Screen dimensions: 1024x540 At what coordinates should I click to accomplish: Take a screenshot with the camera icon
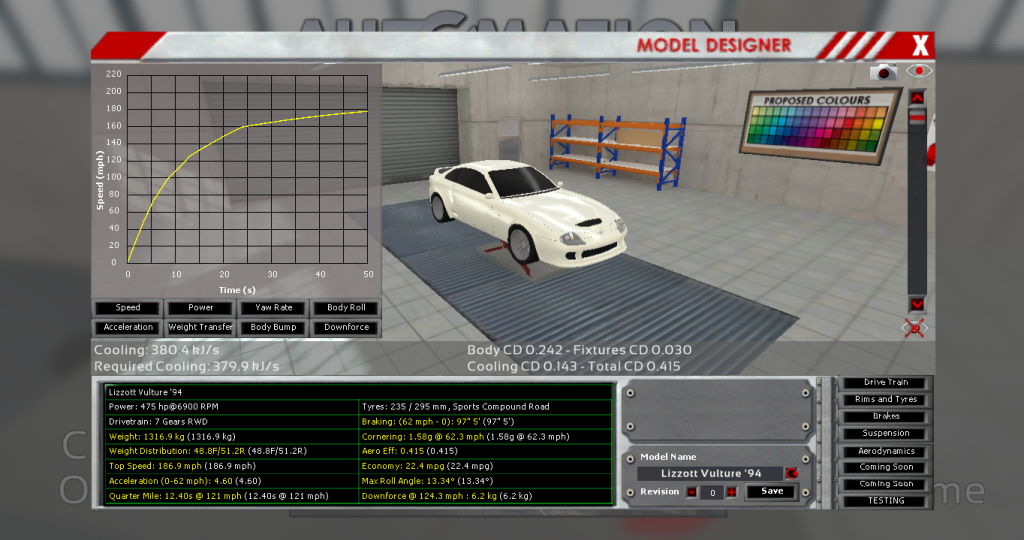tap(884, 72)
